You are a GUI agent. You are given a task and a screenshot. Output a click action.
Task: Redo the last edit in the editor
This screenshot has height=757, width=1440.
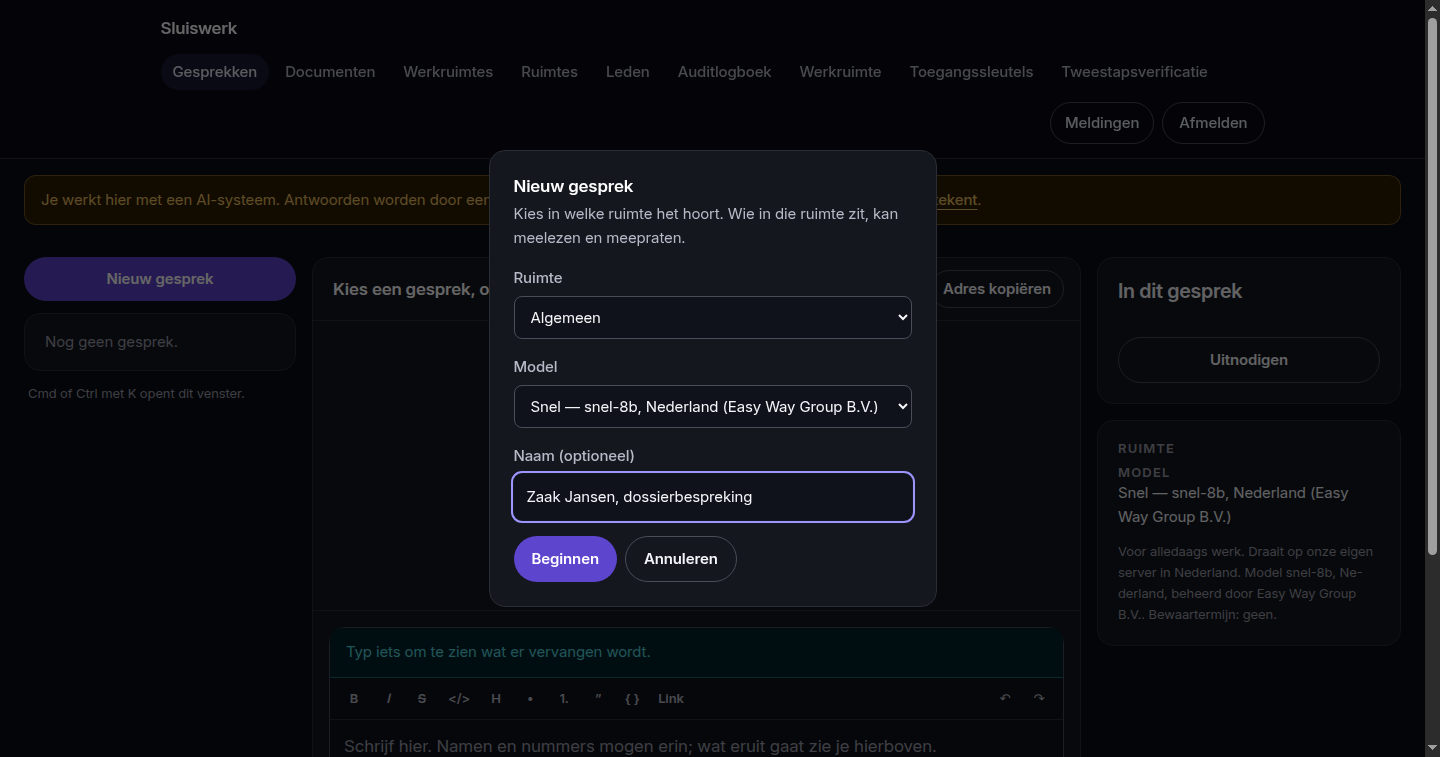(x=1039, y=699)
